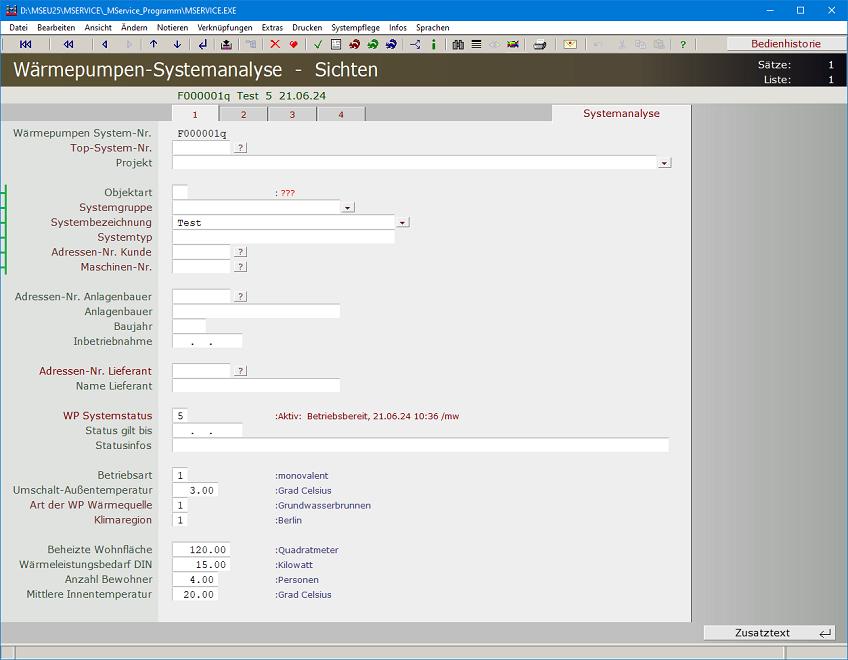
Task: Click the envelope mail icon
Action: click(x=570, y=44)
